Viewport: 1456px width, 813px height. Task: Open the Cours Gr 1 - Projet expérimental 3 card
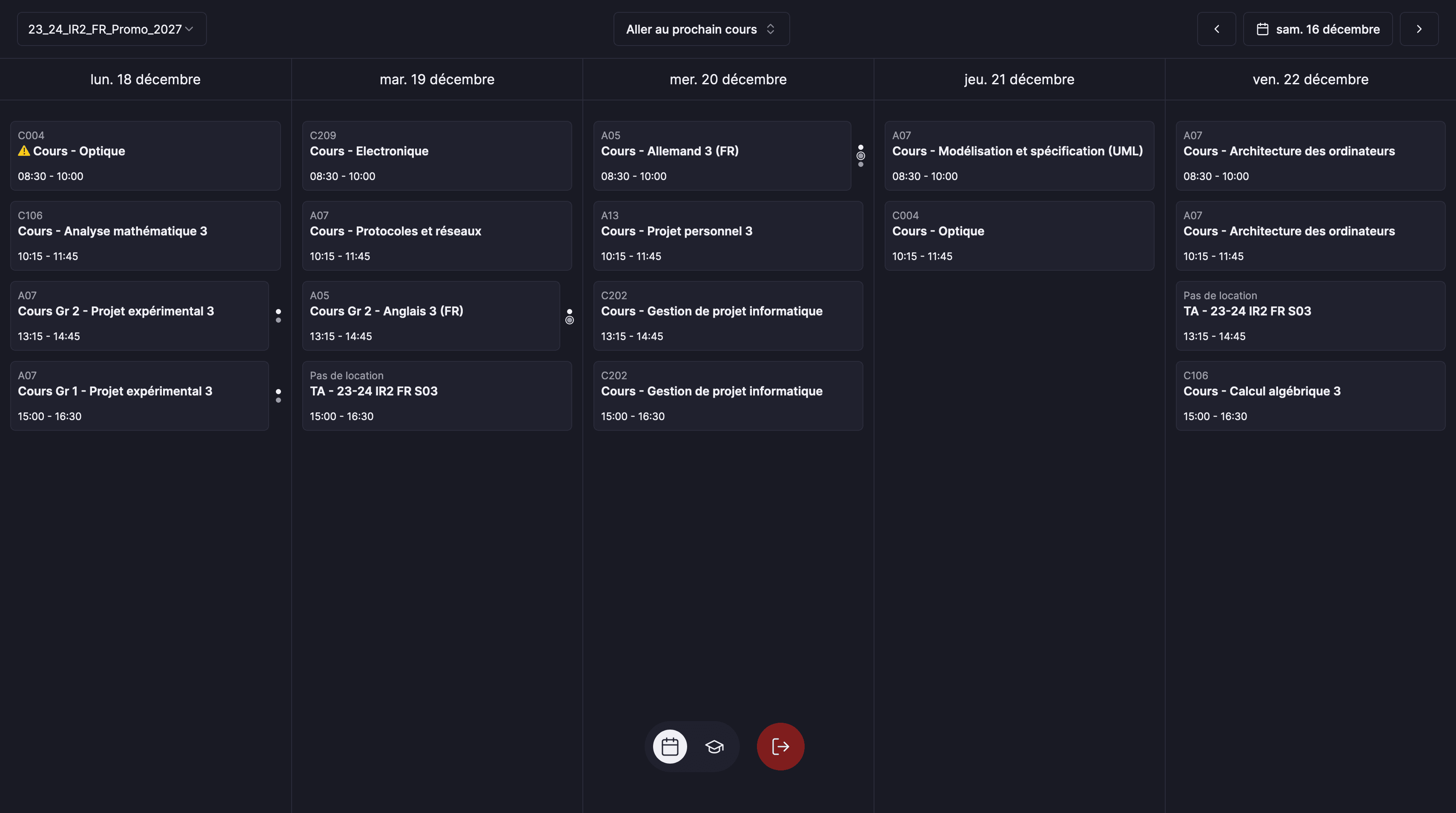click(x=139, y=395)
